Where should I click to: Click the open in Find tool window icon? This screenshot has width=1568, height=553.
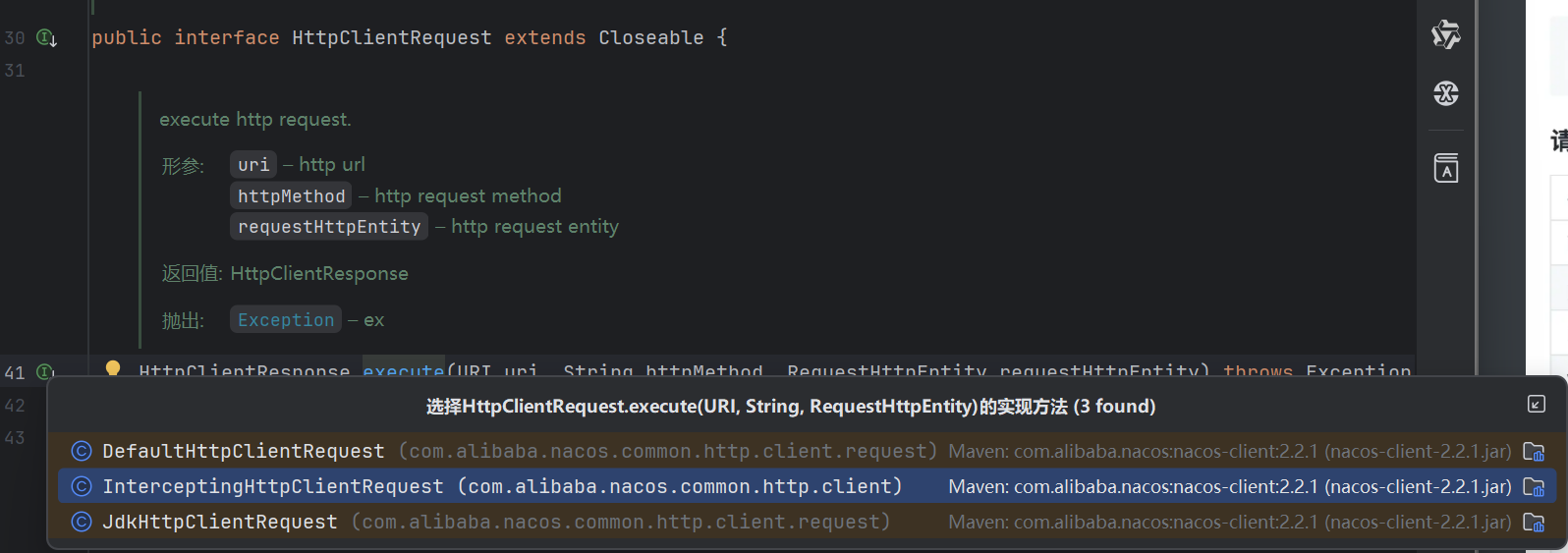click(x=1537, y=405)
